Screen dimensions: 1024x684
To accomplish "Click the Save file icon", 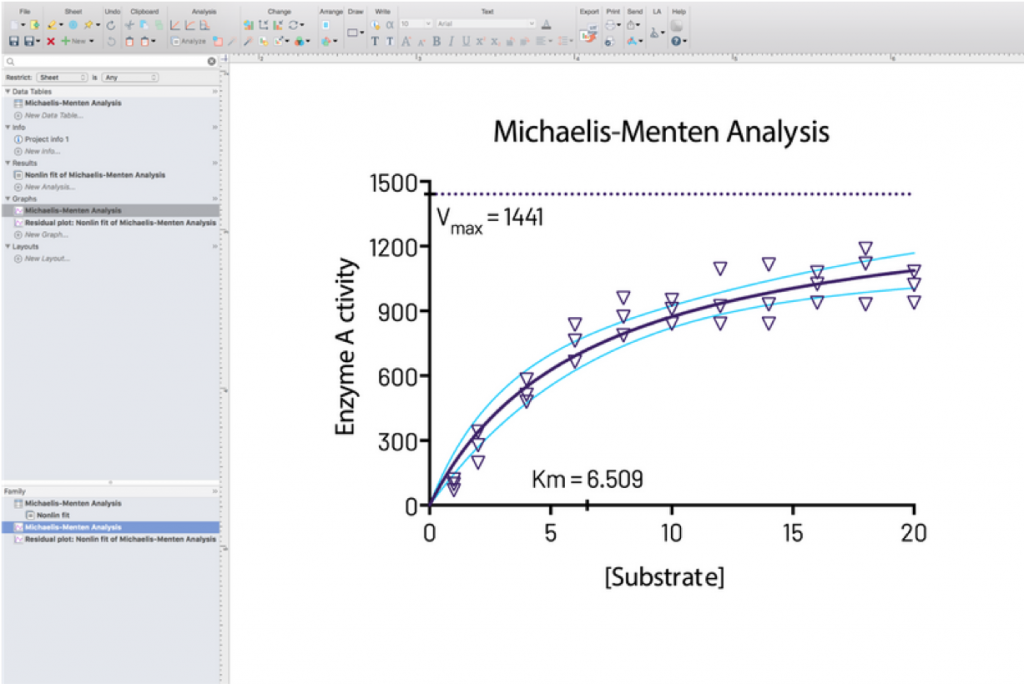I will [x=14, y=41].
